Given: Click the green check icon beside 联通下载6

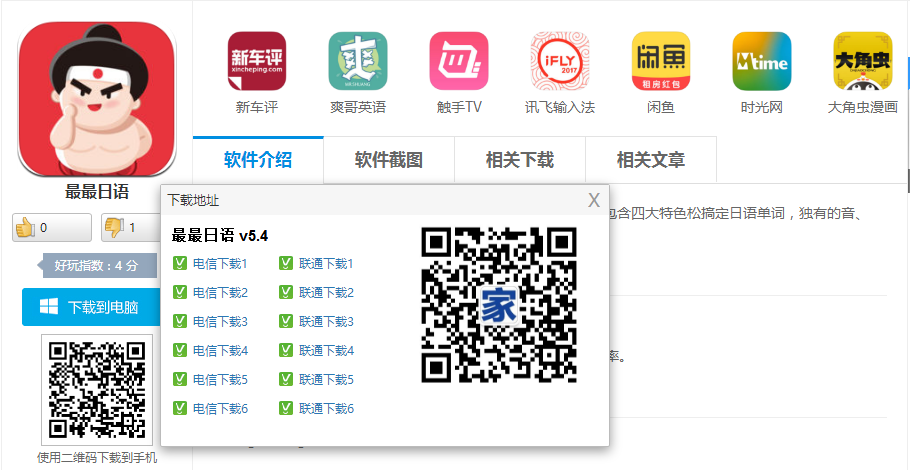Looking at the screenshot, I should tap(286, 408).
